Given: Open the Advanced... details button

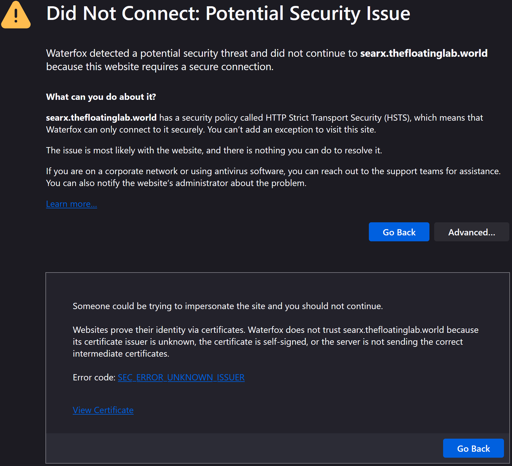Looking at the screenshot, I should [471, 232].
